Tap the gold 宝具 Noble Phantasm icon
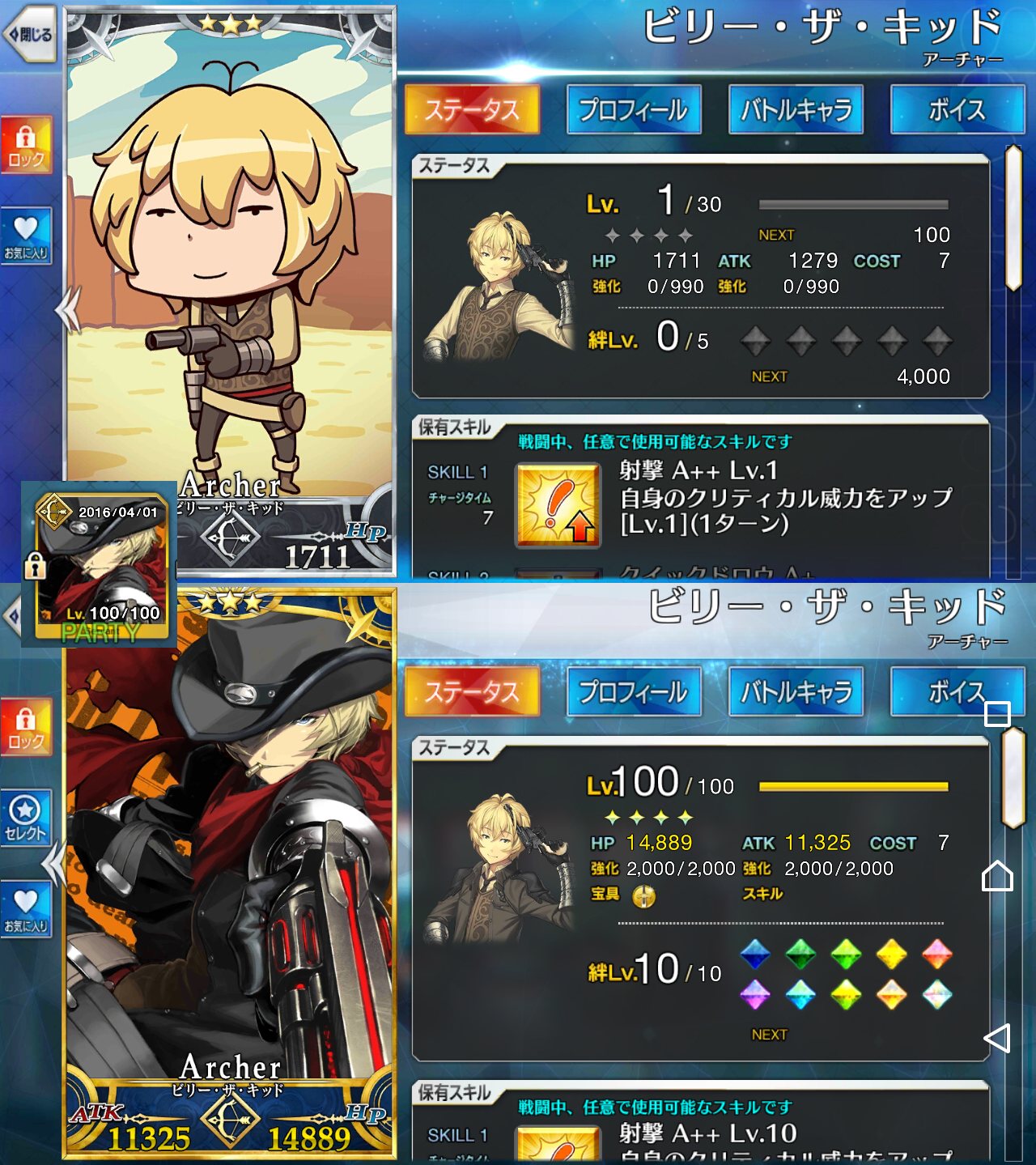Image resolution: width=1036 pixels, height=1165 pixels. (x=643, y=895)
